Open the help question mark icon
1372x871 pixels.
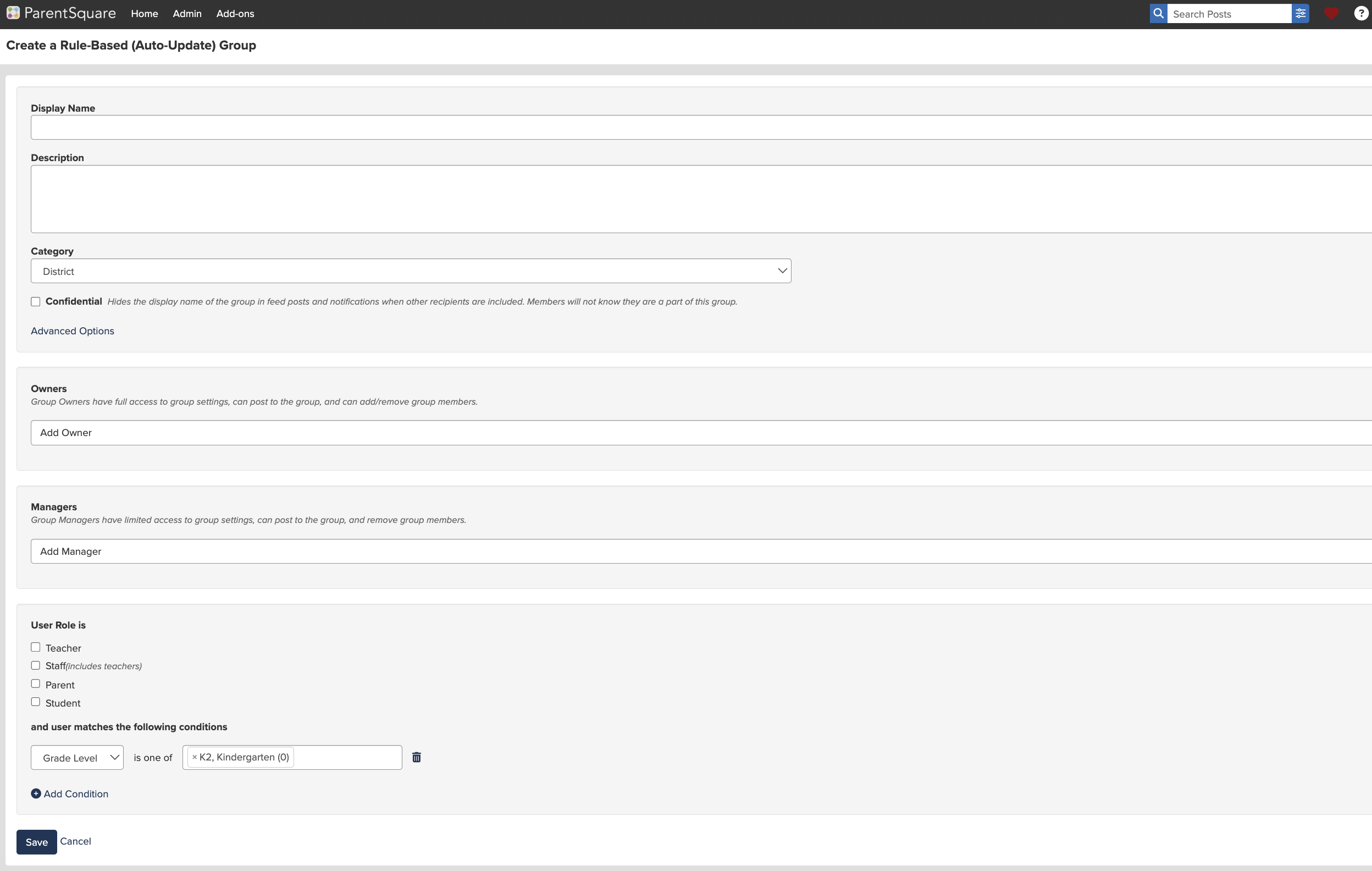click(1360, 14)
